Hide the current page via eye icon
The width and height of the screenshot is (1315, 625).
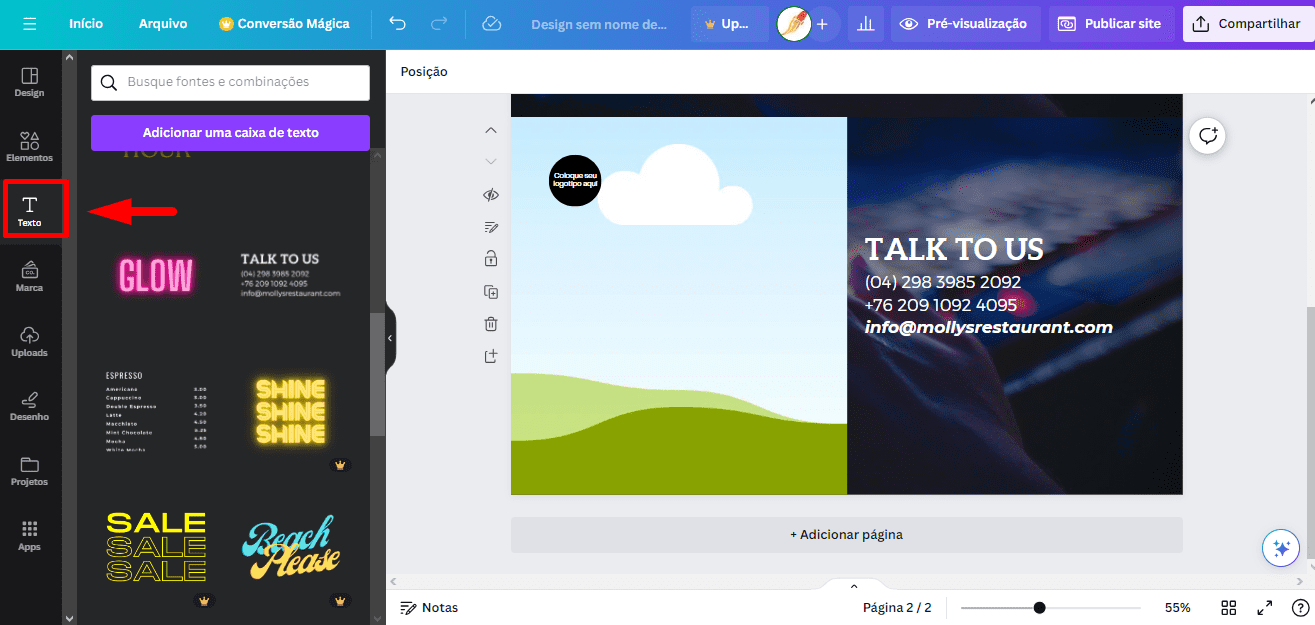point(491,195)
